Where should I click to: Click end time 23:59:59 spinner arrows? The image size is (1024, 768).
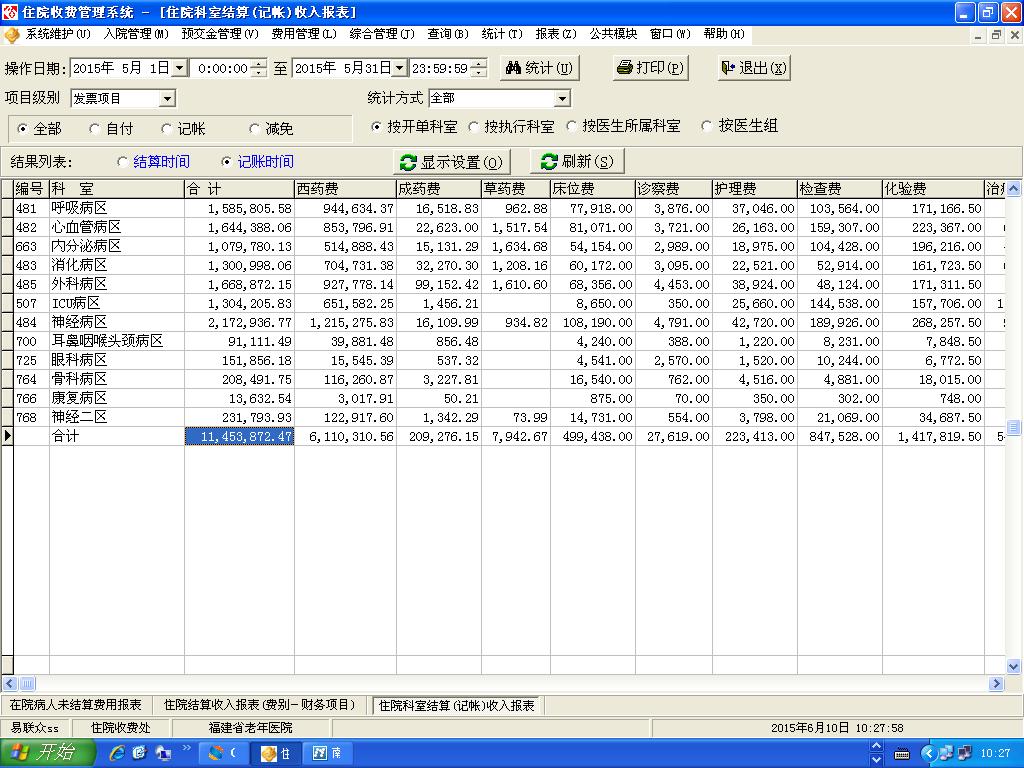[479, 68]
